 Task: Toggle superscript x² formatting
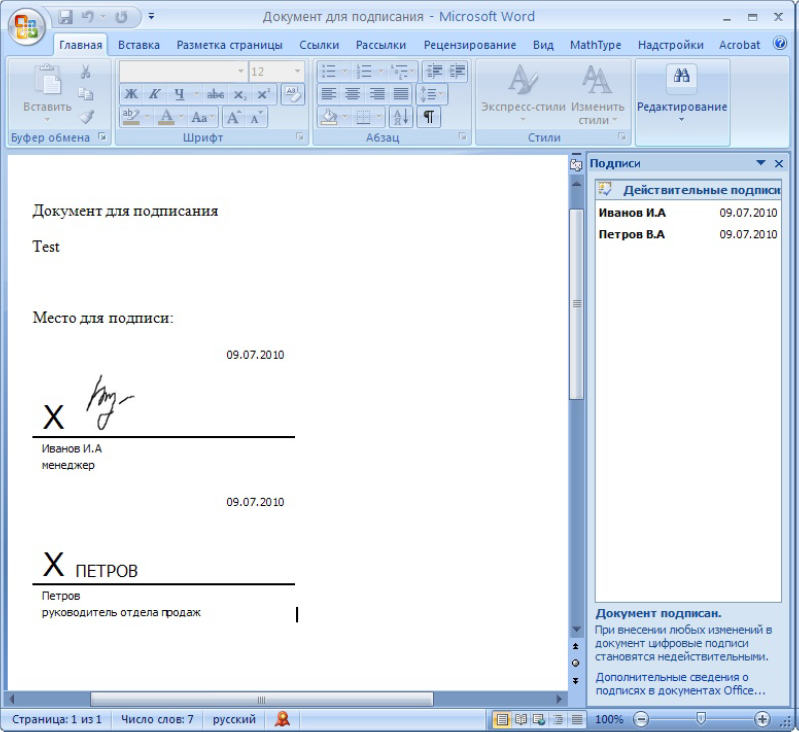click(263, 94)
